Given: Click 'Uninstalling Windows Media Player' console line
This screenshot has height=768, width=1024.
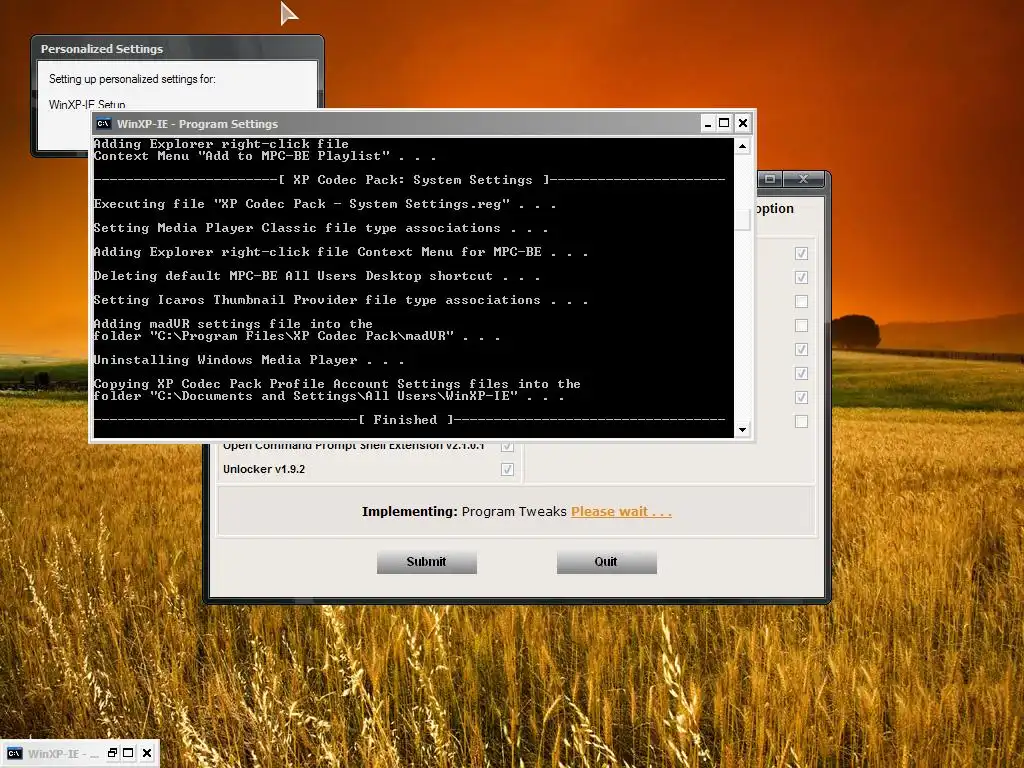Looking at the screenshot, I should click(x=249, y=360).
